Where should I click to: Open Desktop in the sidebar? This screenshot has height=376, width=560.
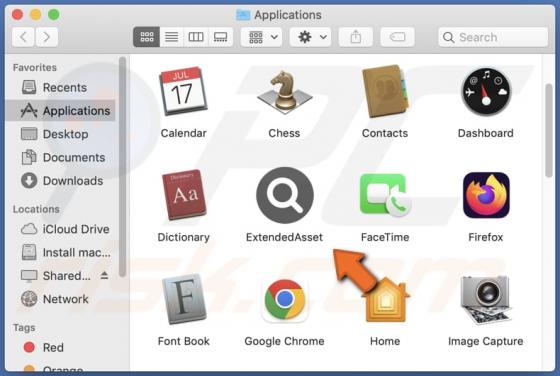click(x=61, y=134)
